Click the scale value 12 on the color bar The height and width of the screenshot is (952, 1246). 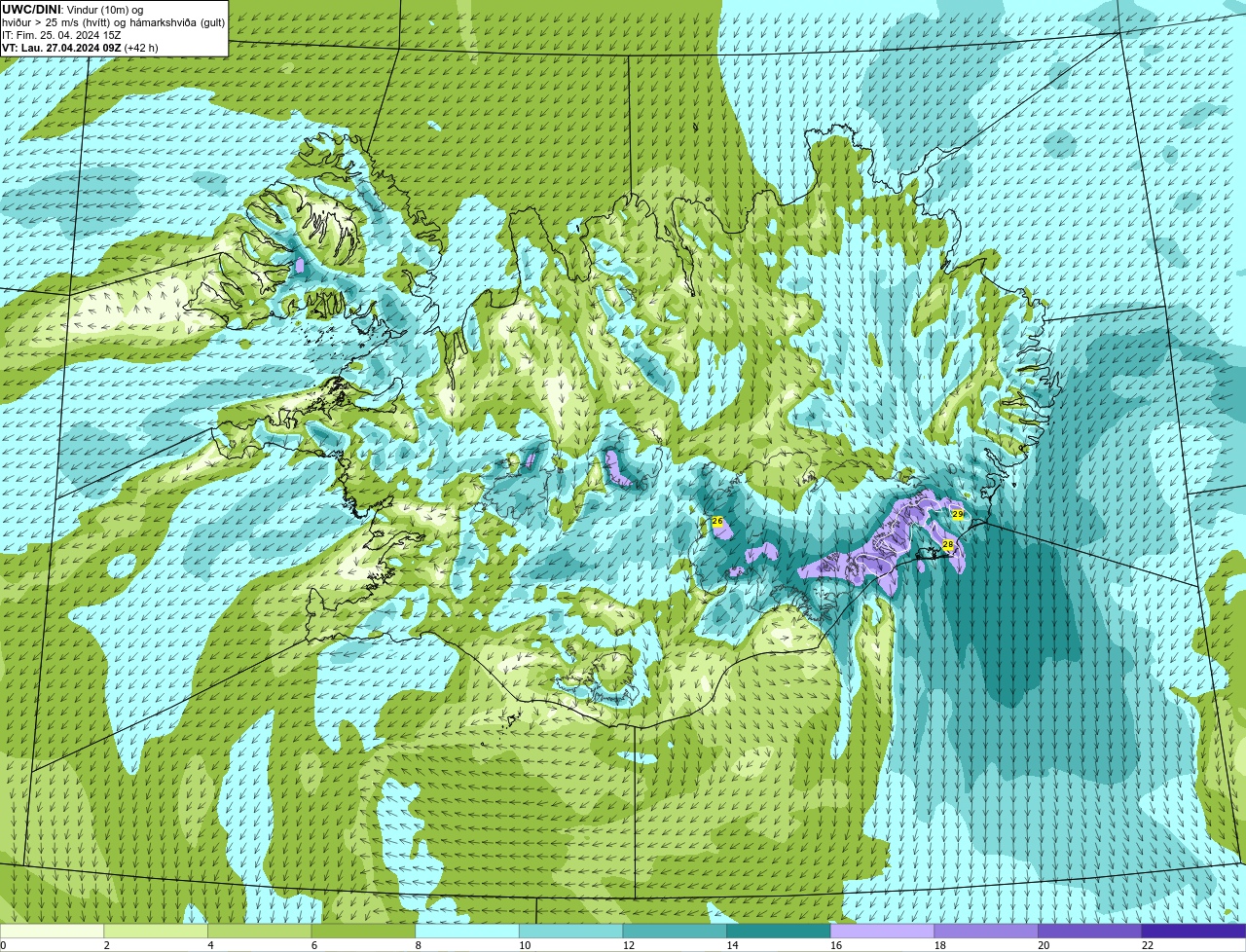(629, 945)
